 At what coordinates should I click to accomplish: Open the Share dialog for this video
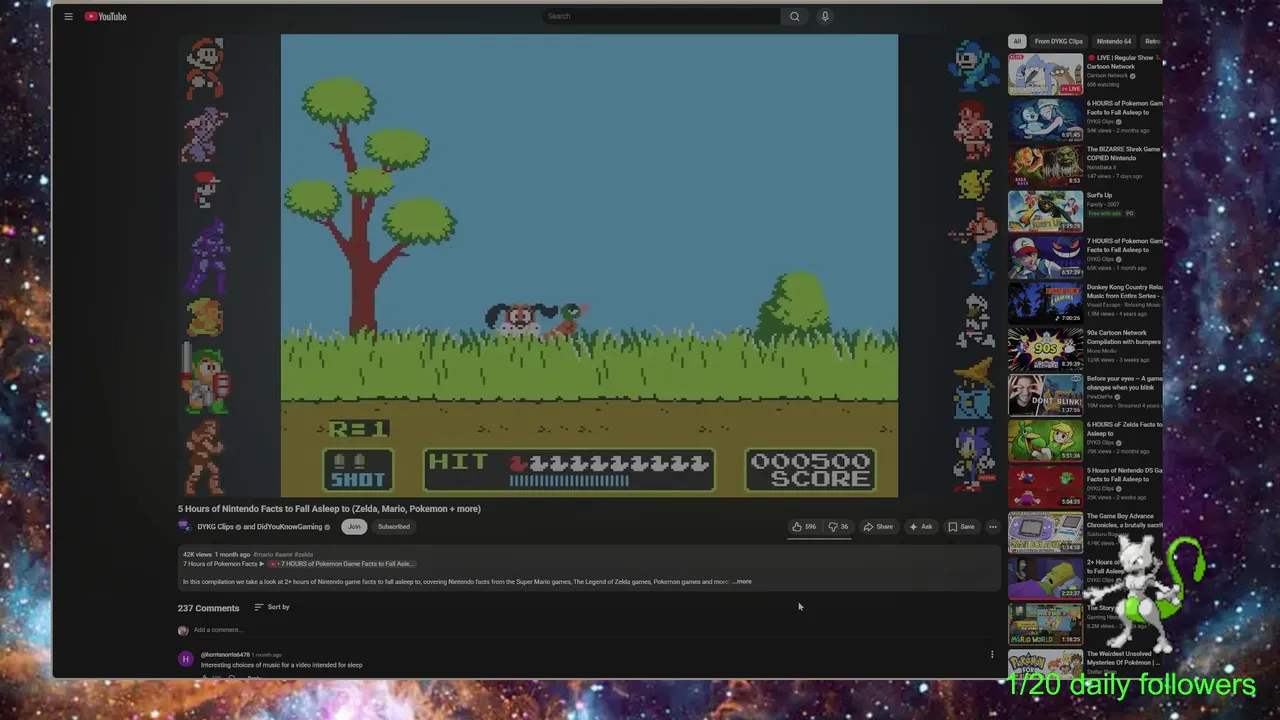coord(878,527)
